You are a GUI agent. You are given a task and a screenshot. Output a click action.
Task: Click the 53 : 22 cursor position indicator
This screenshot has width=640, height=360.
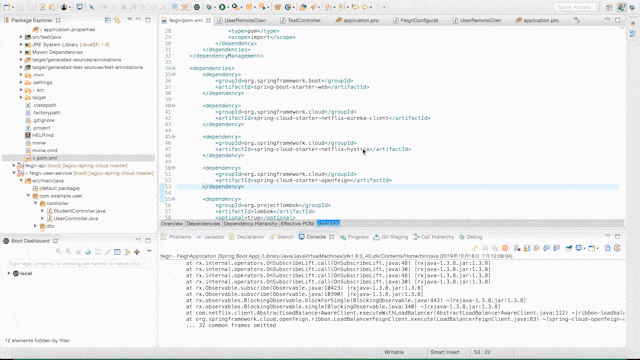tap(482, 352)
